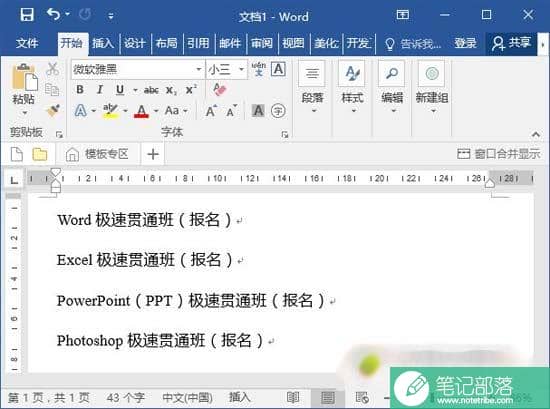Open Customize Quick Access Toolbar menu

(111, 16)
